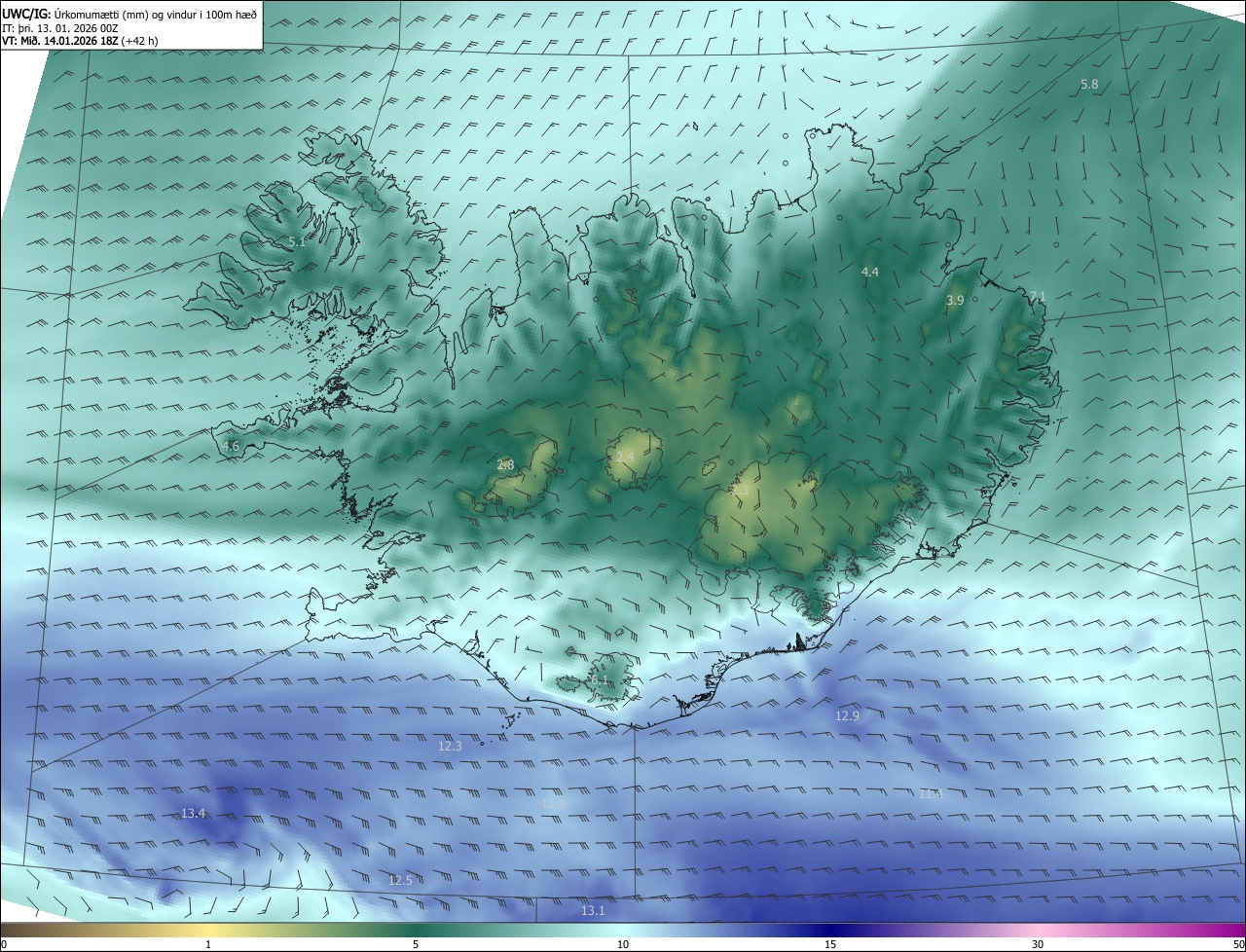Click the 12.9 value label
The height and width of the screenshot is (952, 1246).
pyautogui.click(x=847, y=716)
